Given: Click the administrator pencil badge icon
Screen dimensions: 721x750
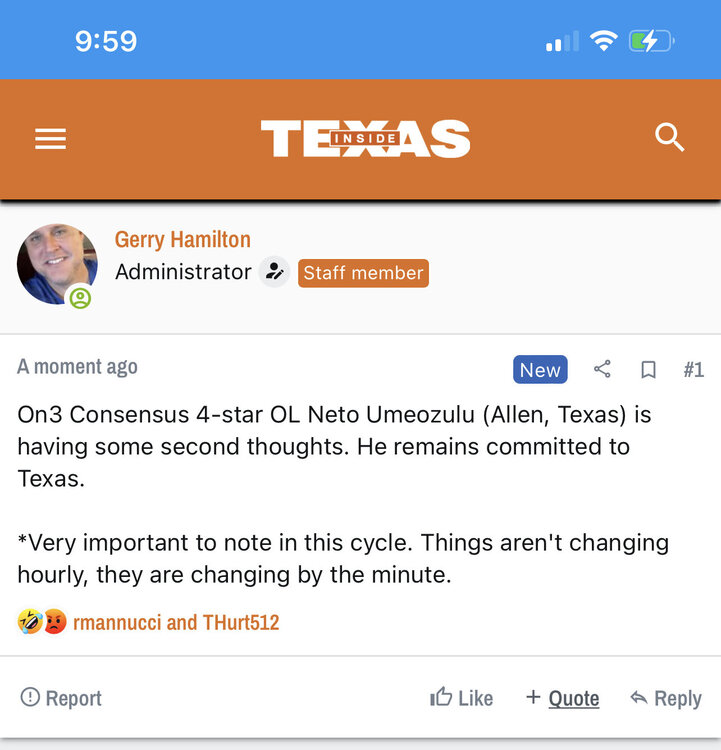Looking at the screenshot, I should tap(274, 272).
